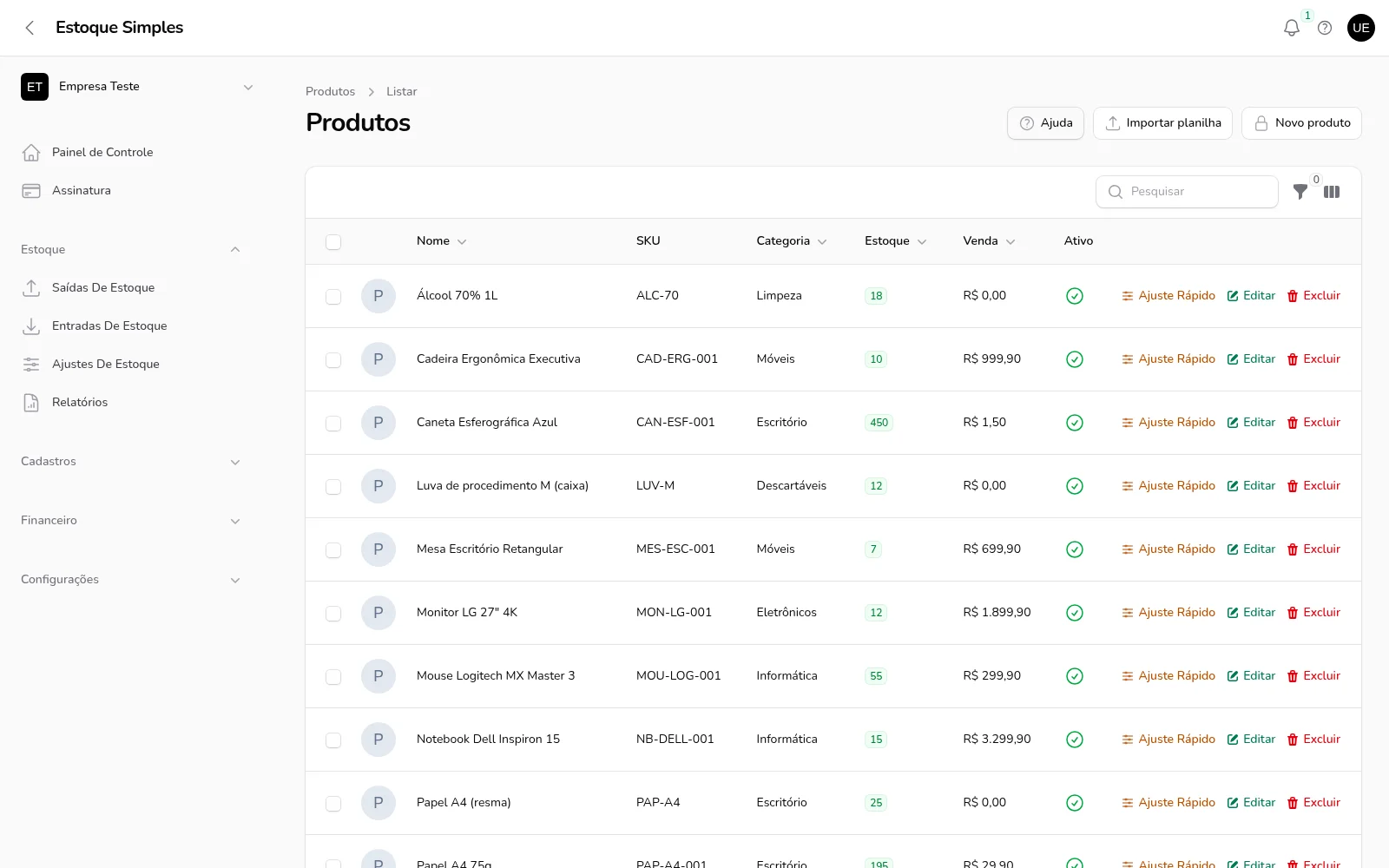The width and height of the screenshot is (1389, 868).
Task: Edit the Cadeira Ergonômica Executiva product
Action: coord(1251,359)
